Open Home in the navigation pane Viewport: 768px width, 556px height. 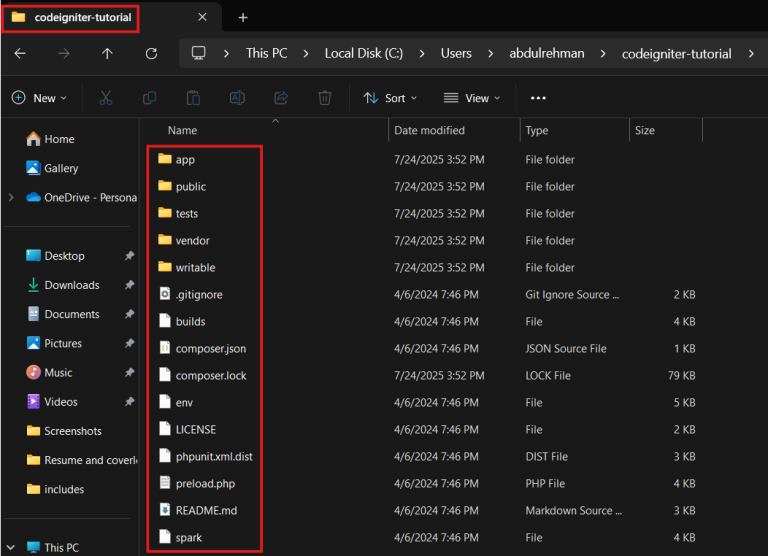click(50, 139)
